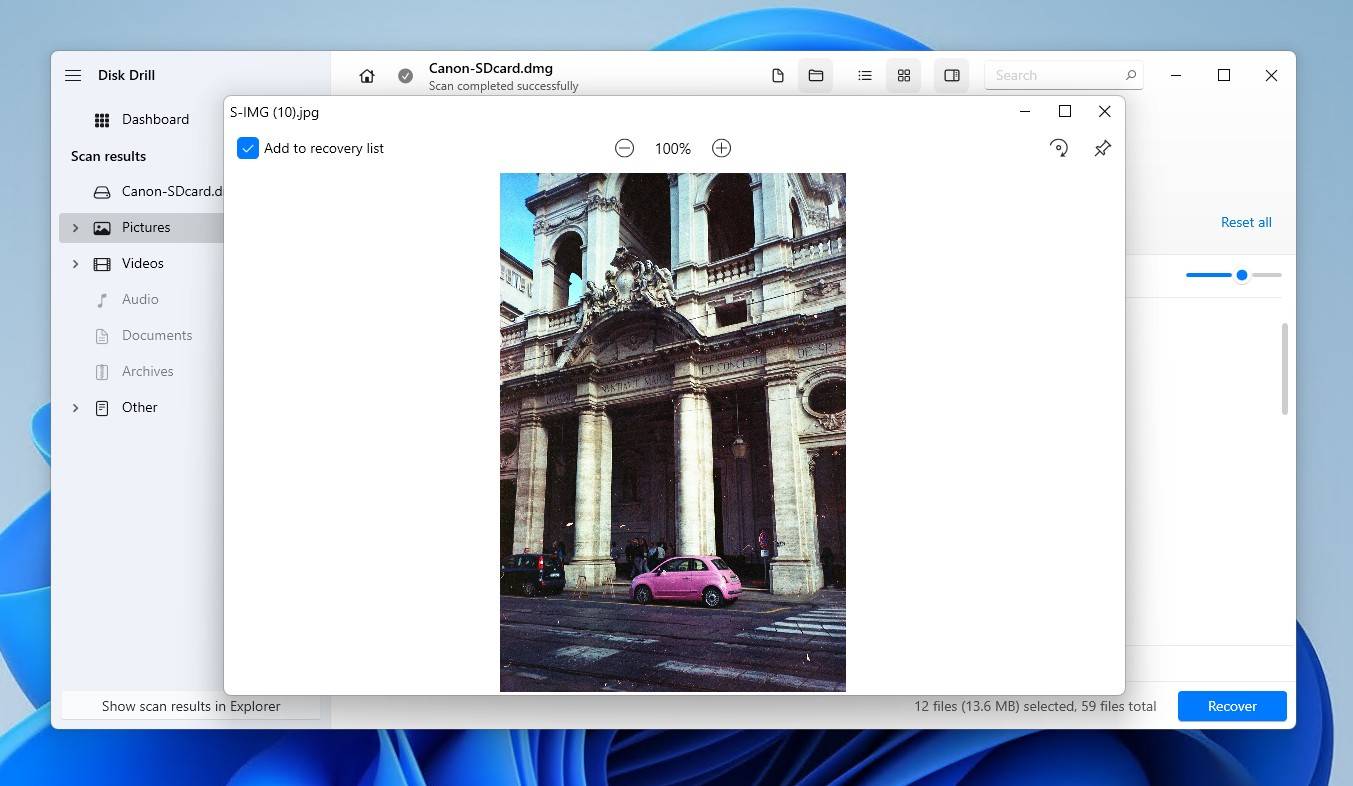Zoom in the preview image
This screenshot has height=786, width=1353.
pyautogui.click(x=721, y=148)
